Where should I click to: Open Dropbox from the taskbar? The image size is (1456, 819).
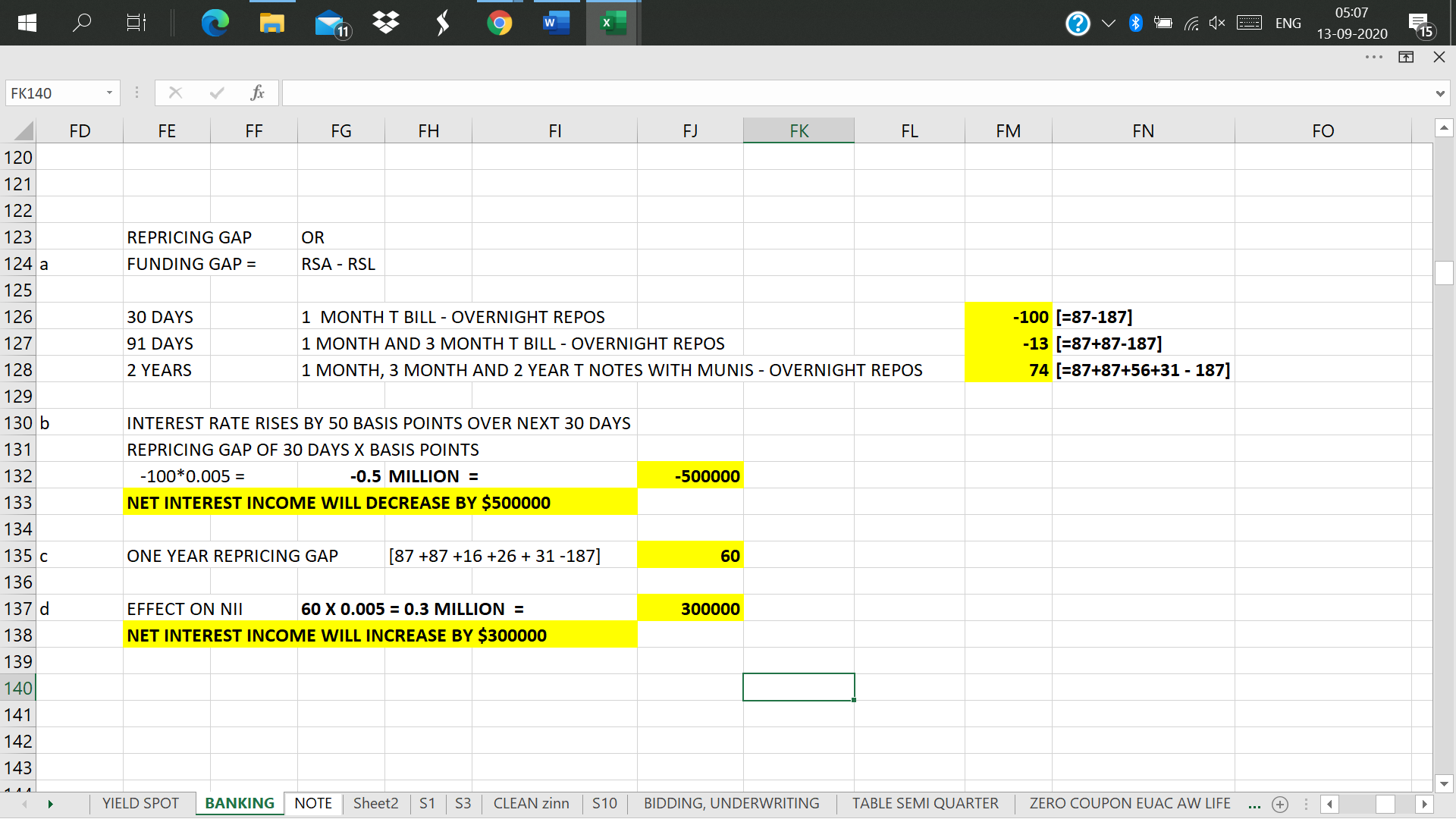click(386, 23)
